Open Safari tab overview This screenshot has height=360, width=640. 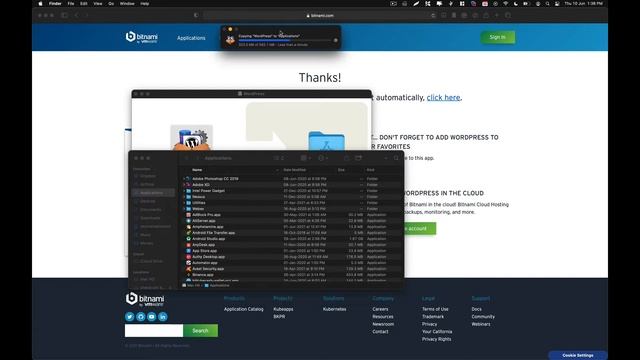[x=508, y=15]
